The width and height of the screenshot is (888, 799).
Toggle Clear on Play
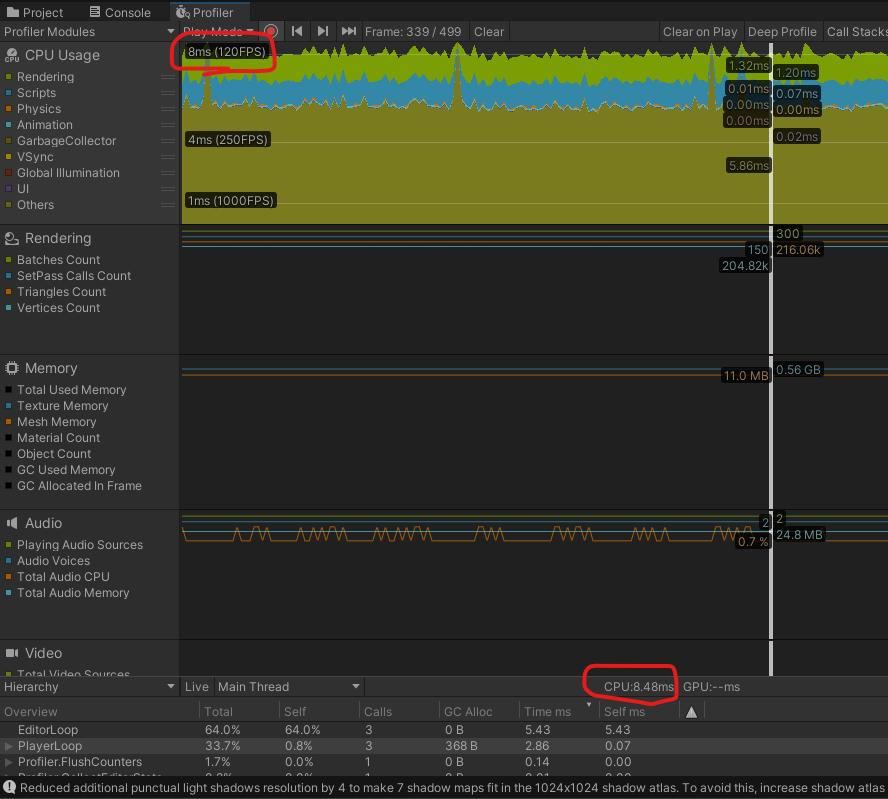pyautogui.click(x=700, y=32)
